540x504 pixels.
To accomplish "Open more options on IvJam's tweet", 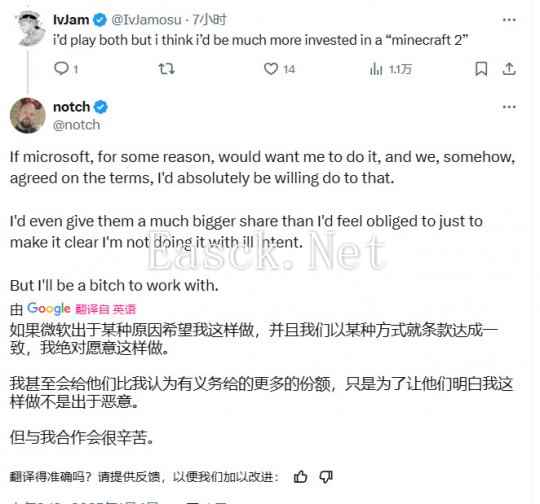I will point(509,20).
